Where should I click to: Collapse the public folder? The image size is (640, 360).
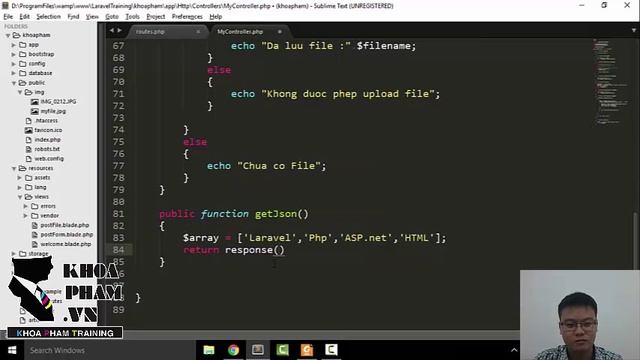point(14,83)
